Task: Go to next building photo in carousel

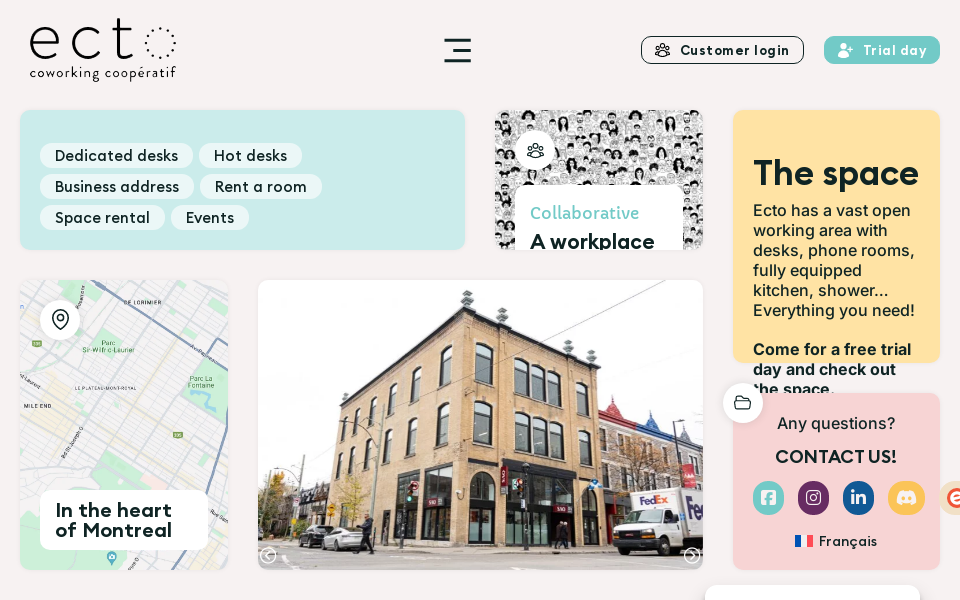Action: click(691, 555)
